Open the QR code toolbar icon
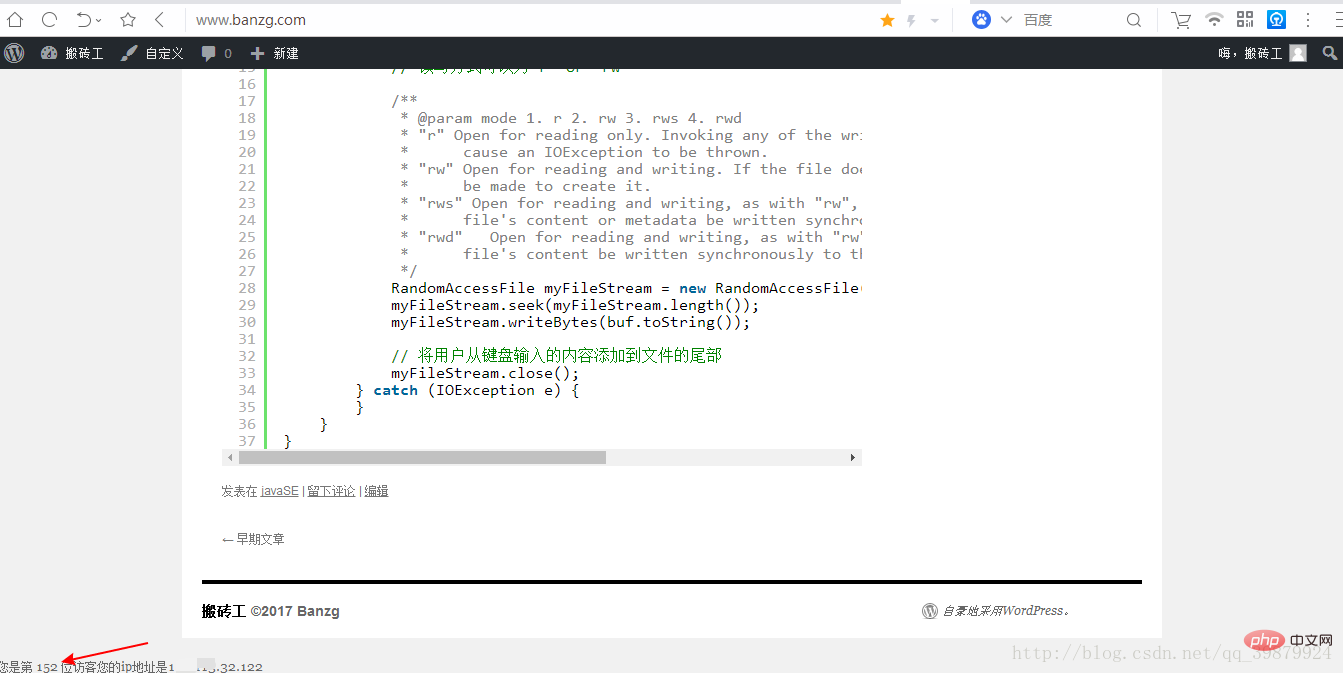This screenshot has width=1343, height=673. pyautogui.click(x=1245, y=19)
